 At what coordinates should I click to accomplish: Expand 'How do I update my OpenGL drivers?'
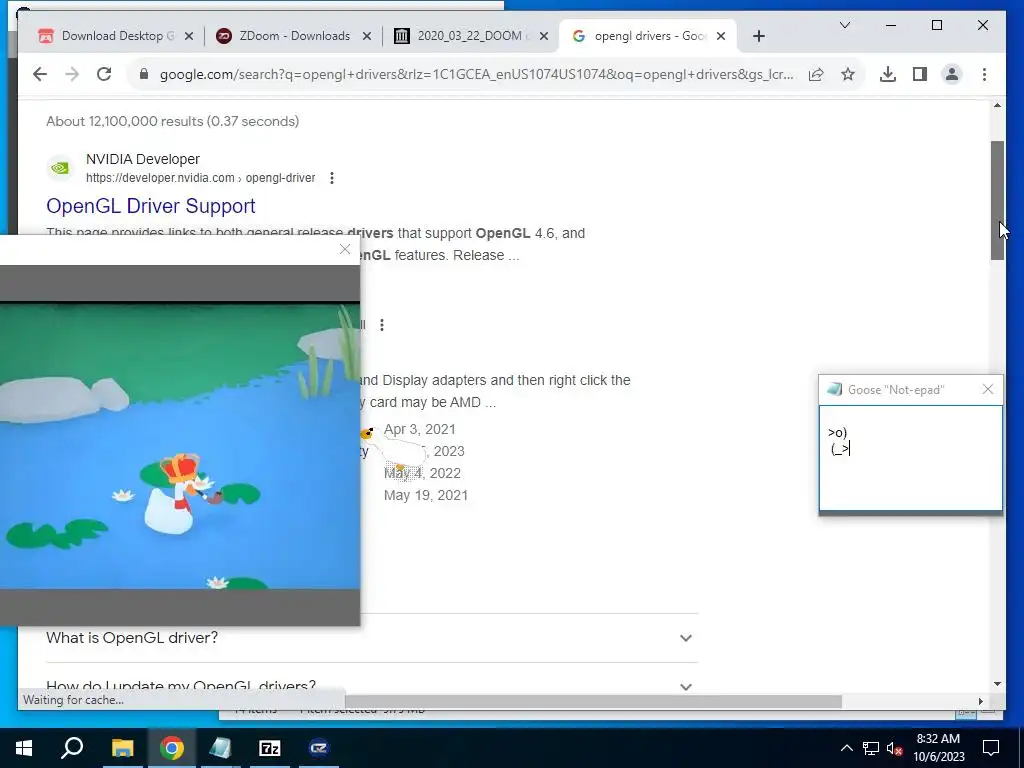click(x=372, y=686)
